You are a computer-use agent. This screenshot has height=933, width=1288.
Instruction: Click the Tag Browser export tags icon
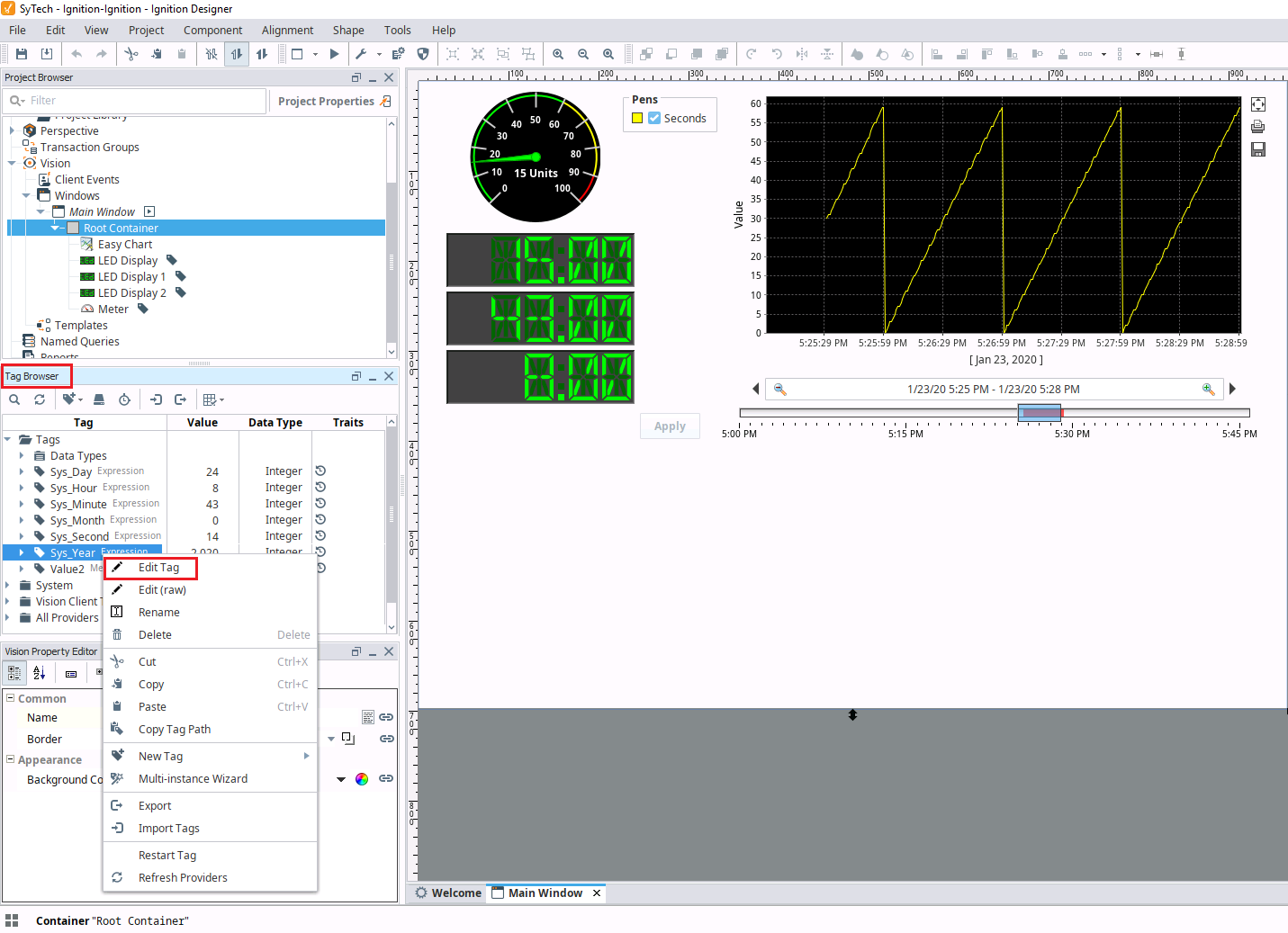(180, 399)
